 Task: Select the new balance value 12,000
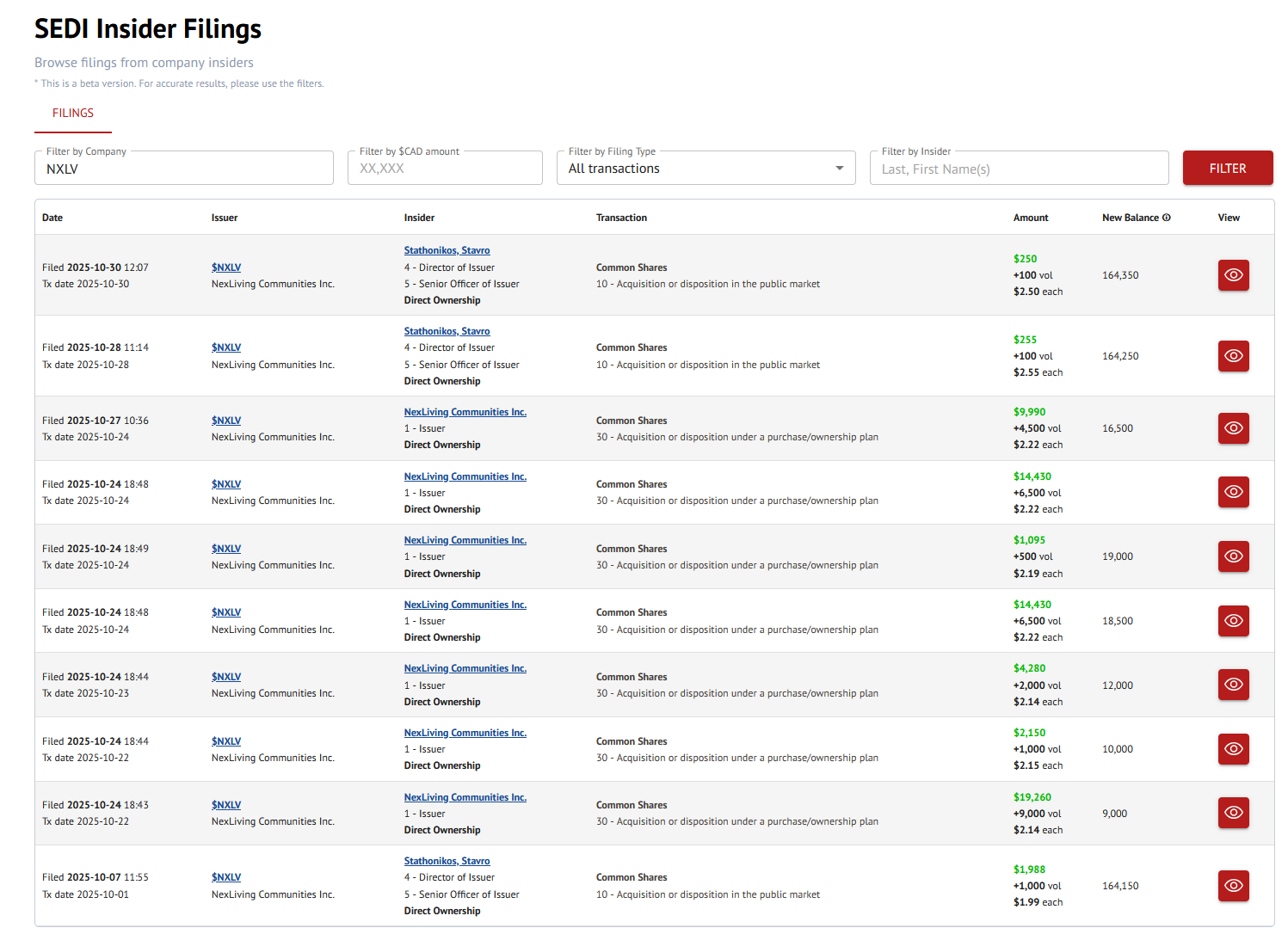[x=1118, y=685]
